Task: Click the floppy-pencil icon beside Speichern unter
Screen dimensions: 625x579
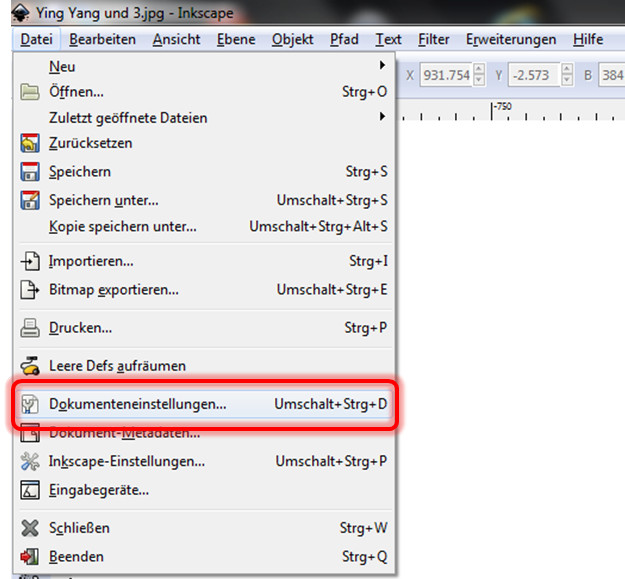Action: [30, 200]
